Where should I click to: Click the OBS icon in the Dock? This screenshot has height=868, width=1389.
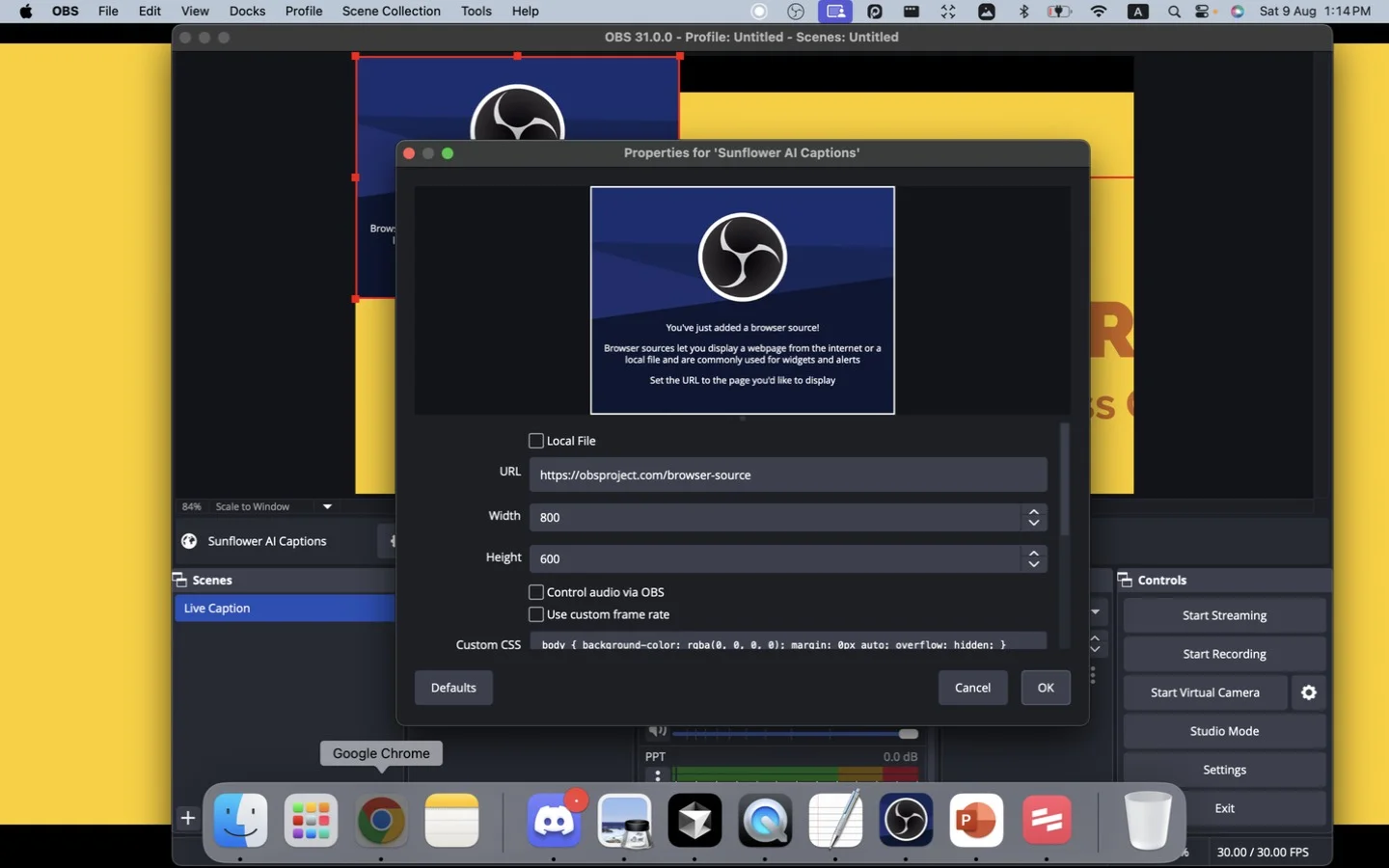906,821
